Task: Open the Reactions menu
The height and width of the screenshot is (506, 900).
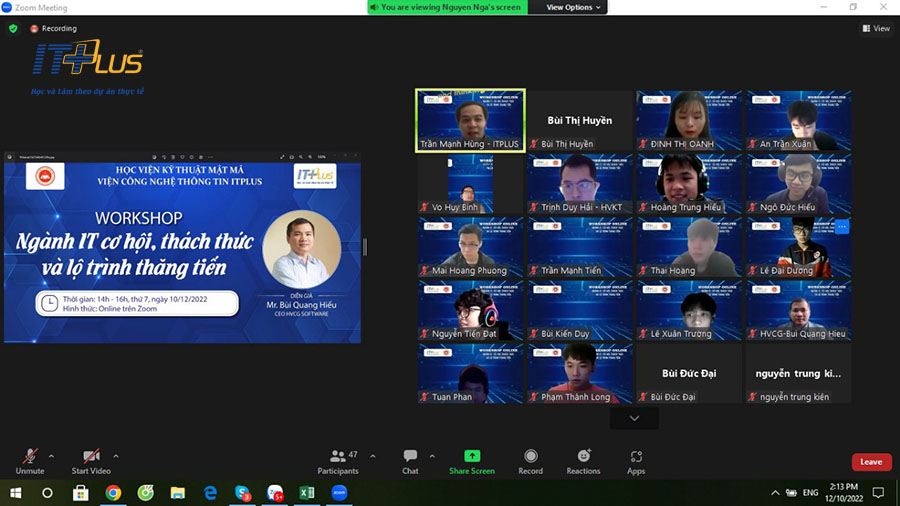Action: [583, 458]
